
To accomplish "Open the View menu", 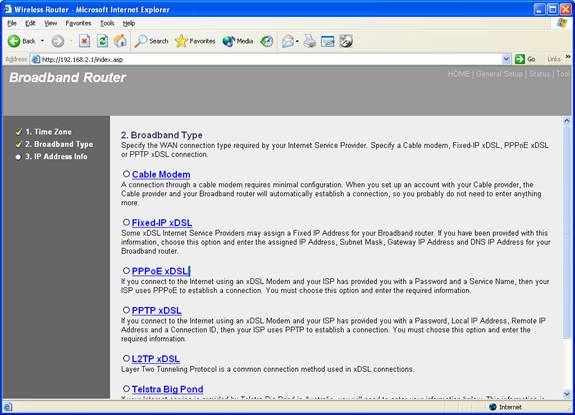I will coord(51,23).
